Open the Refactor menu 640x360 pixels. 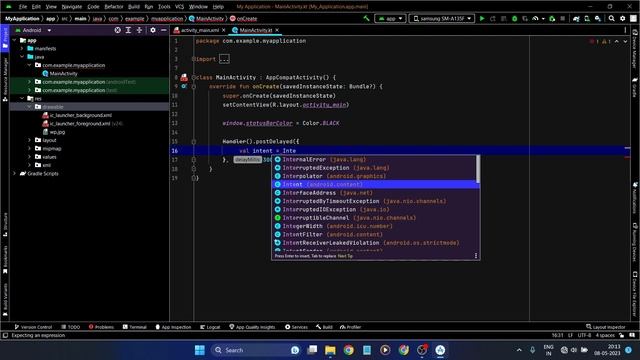113,7
